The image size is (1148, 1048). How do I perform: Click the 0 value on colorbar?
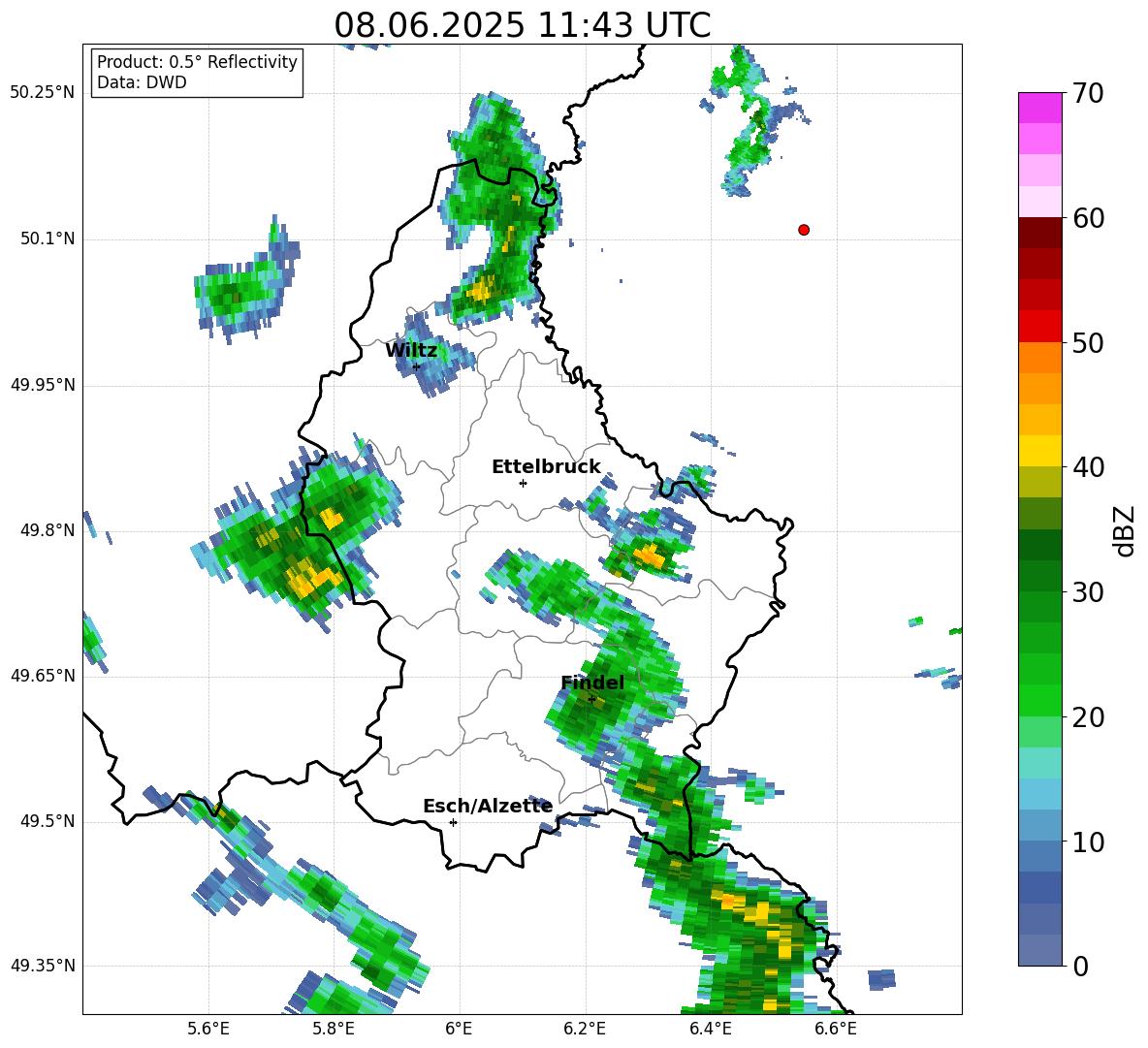(1080, 967)
